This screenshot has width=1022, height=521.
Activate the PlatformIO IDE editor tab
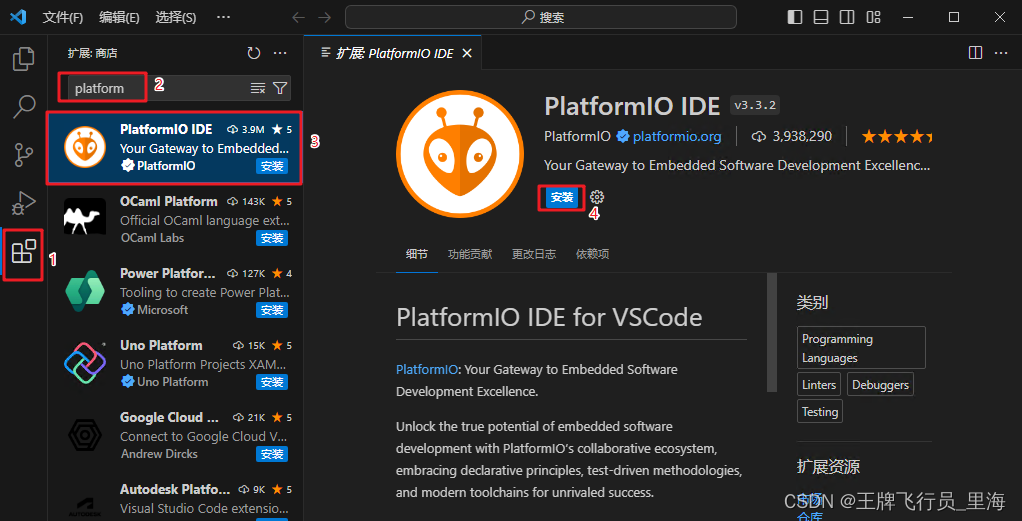pyautogui.click(x=394, y=53)
